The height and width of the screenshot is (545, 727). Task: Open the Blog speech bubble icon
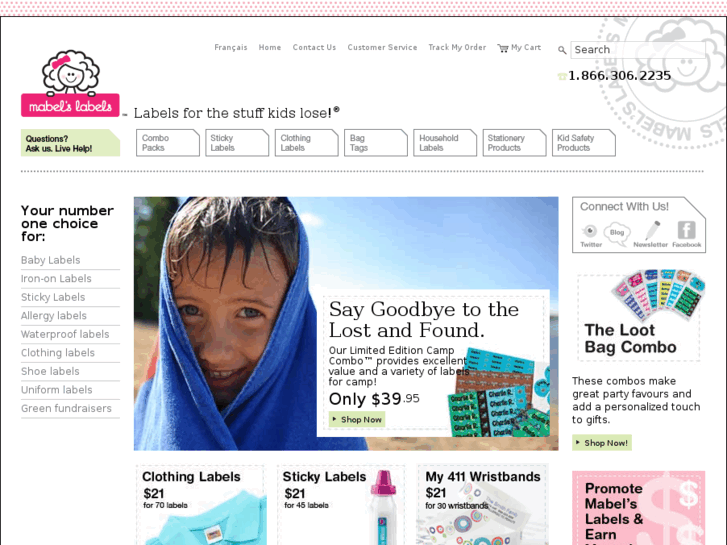pos(617,233)
